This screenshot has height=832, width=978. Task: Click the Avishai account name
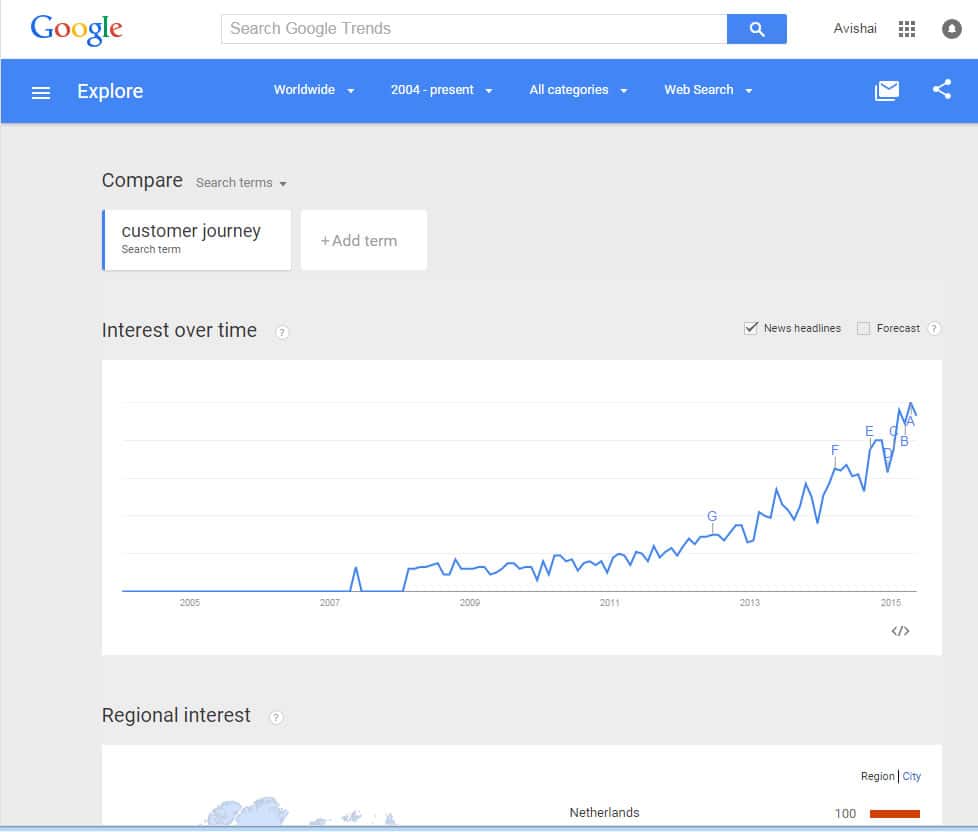855,29
